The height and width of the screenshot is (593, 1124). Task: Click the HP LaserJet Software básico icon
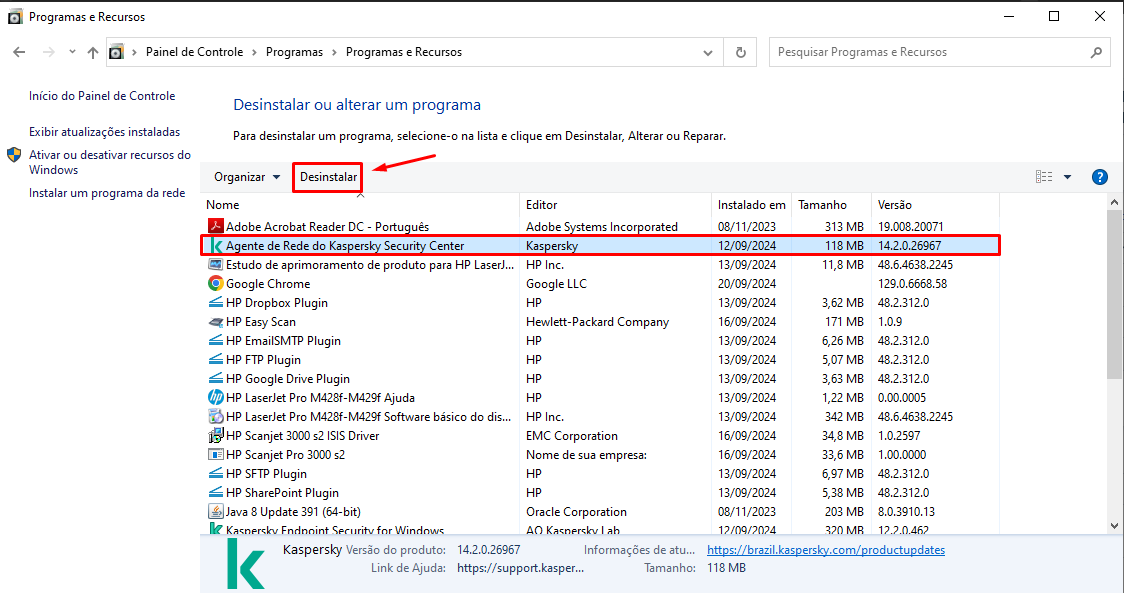pyautogui.click(x=215, y=416)
